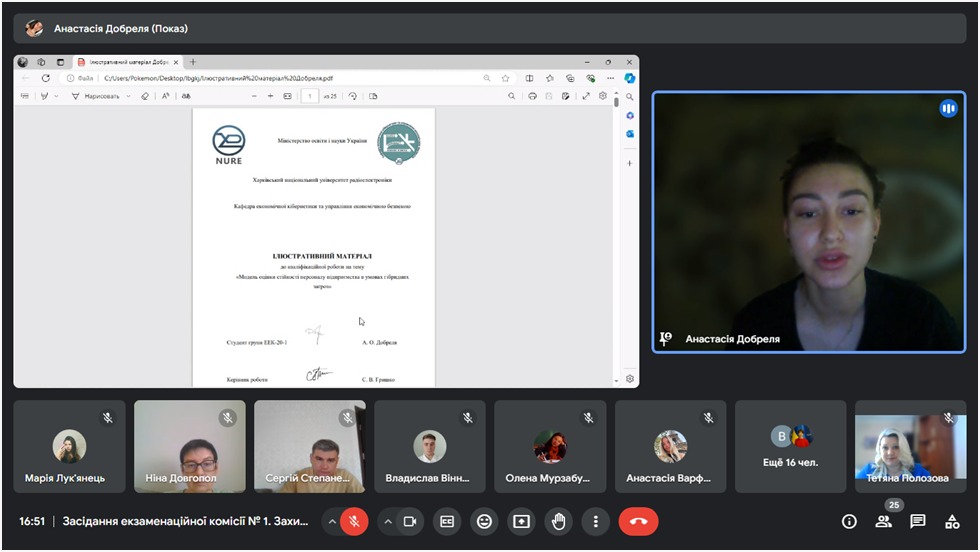Click the present screen icon
Screen dimensions: 980x552
click(521, 521)
